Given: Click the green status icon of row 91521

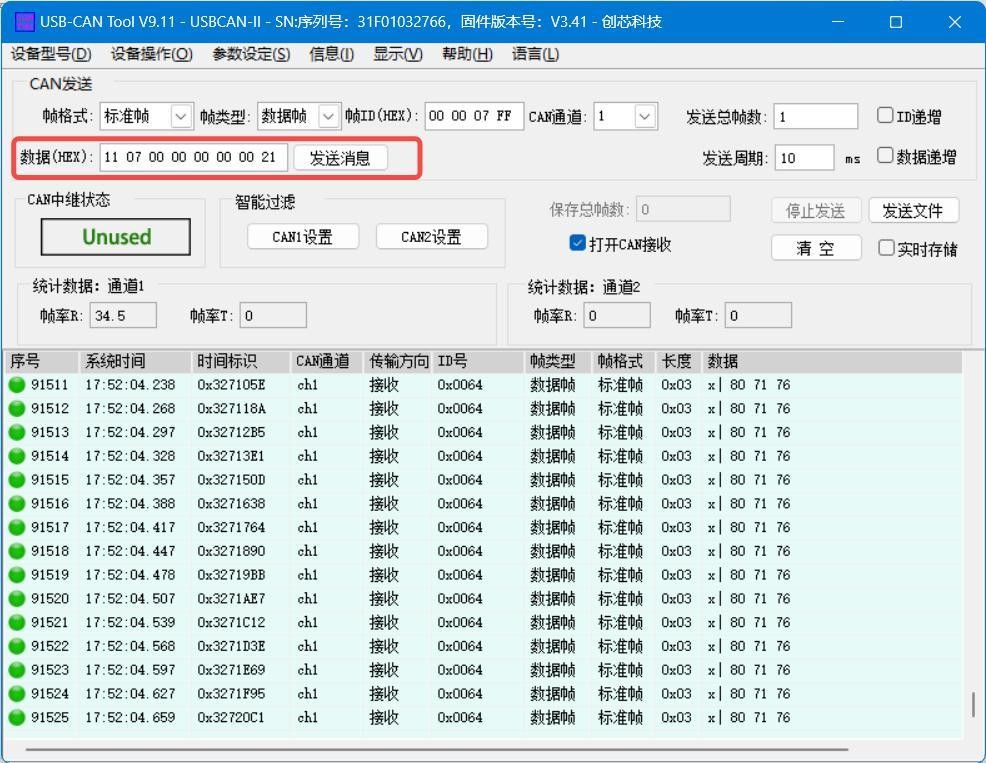Looking at the screenshot, I should pos(17,622).
